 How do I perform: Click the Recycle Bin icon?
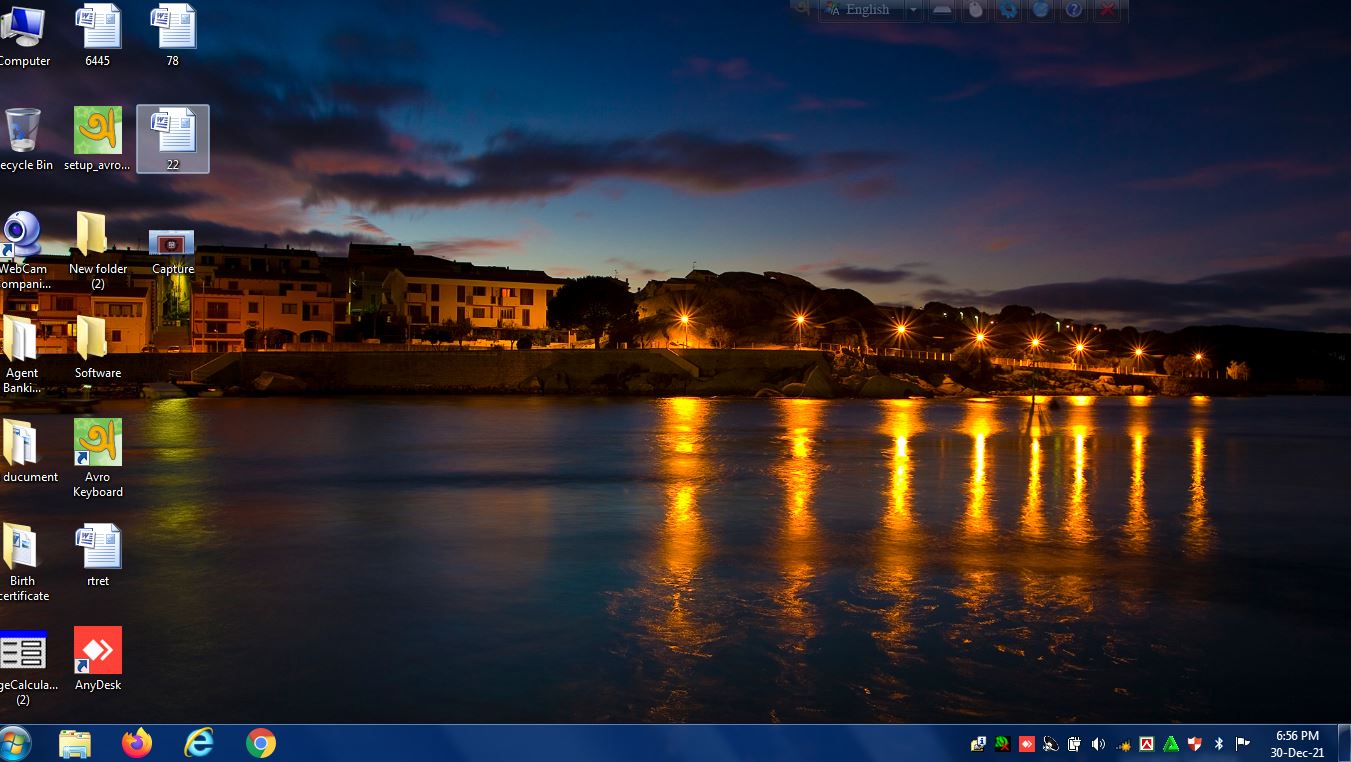23,131
